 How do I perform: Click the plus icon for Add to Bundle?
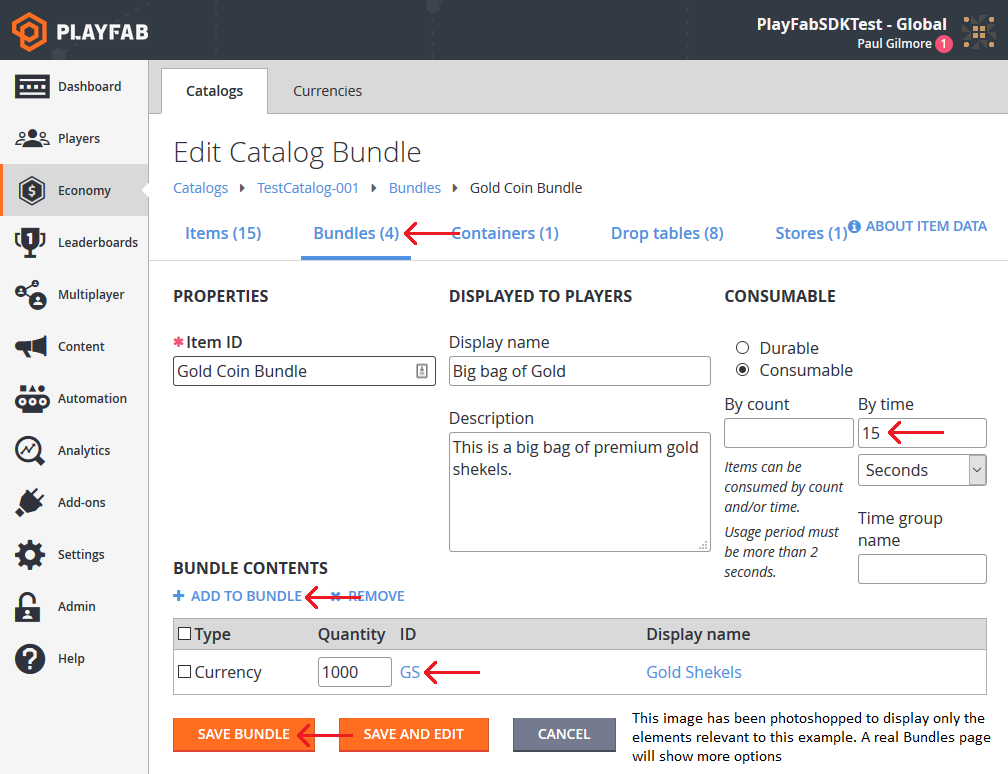click(179, 596)
